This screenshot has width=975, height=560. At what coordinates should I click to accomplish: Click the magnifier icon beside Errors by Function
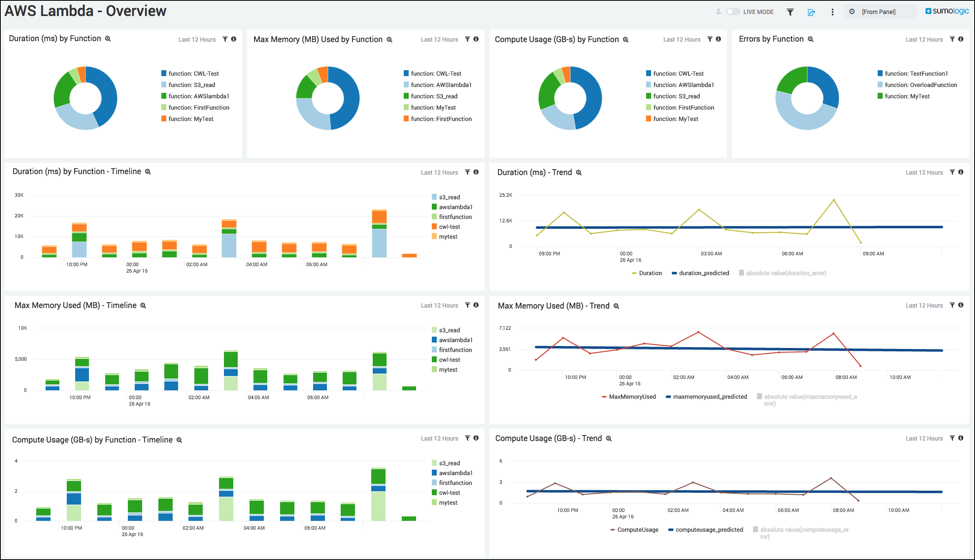click(x=811, y=39)
